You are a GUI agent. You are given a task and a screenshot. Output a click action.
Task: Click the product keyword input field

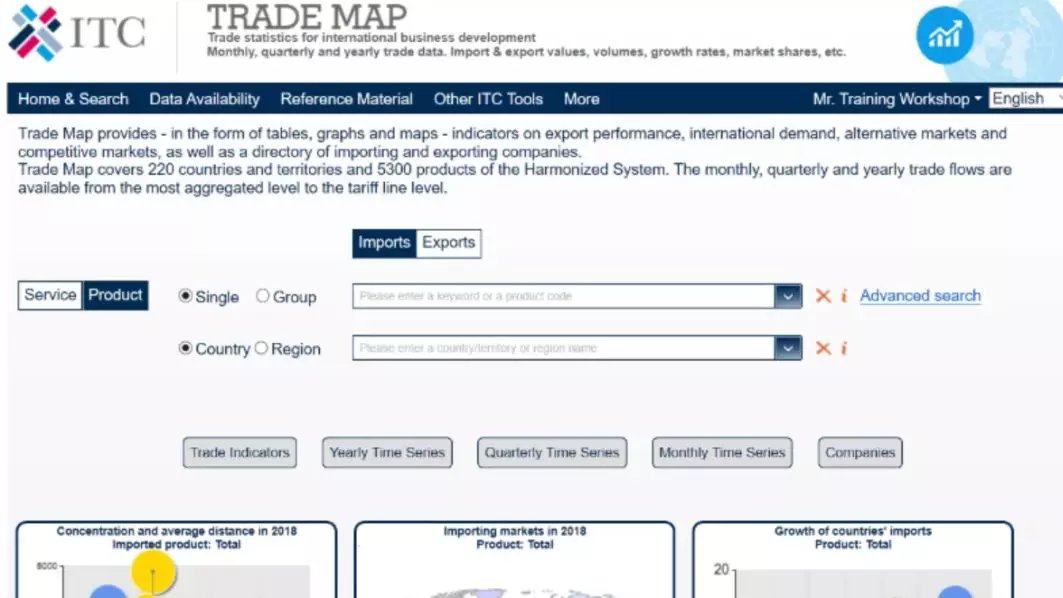click(x=564, y=296)
